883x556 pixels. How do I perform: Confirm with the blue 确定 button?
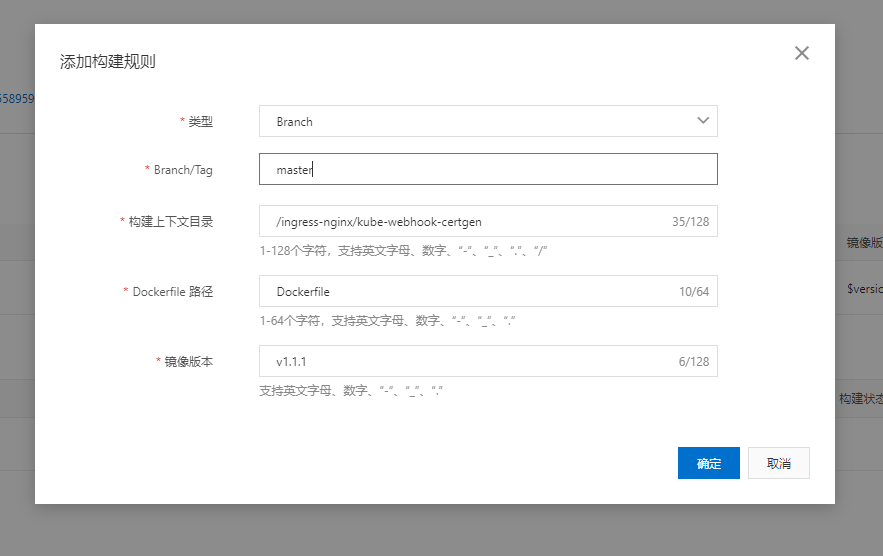click(708, 463)
